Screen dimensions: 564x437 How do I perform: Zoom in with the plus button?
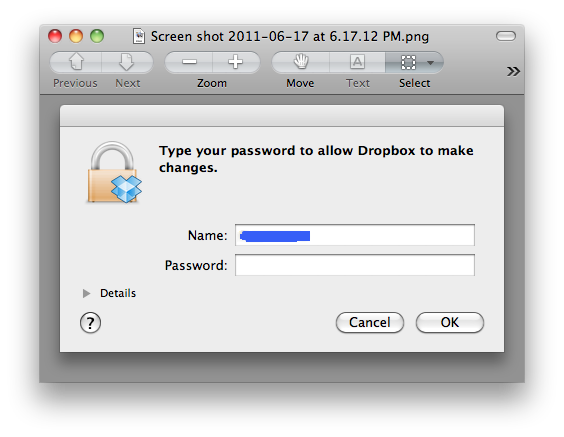click(236, 62)
